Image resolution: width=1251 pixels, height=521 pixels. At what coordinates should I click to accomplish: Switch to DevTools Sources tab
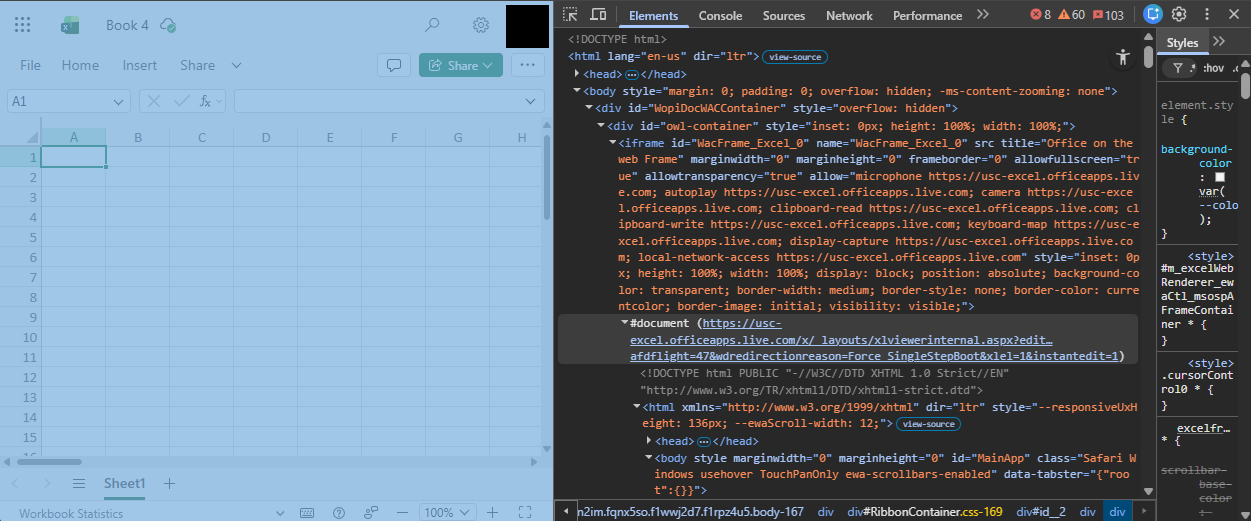[784, 15]
